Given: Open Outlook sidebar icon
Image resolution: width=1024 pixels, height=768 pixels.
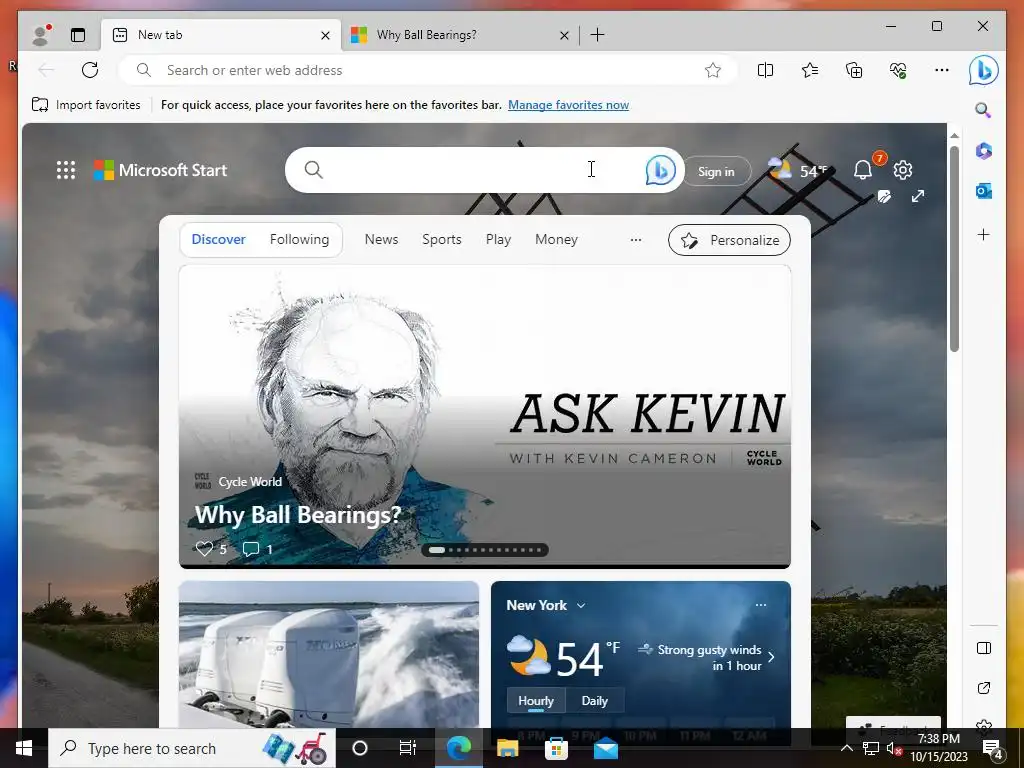Looking at the screenshot, I should click(x=984, y=191).
